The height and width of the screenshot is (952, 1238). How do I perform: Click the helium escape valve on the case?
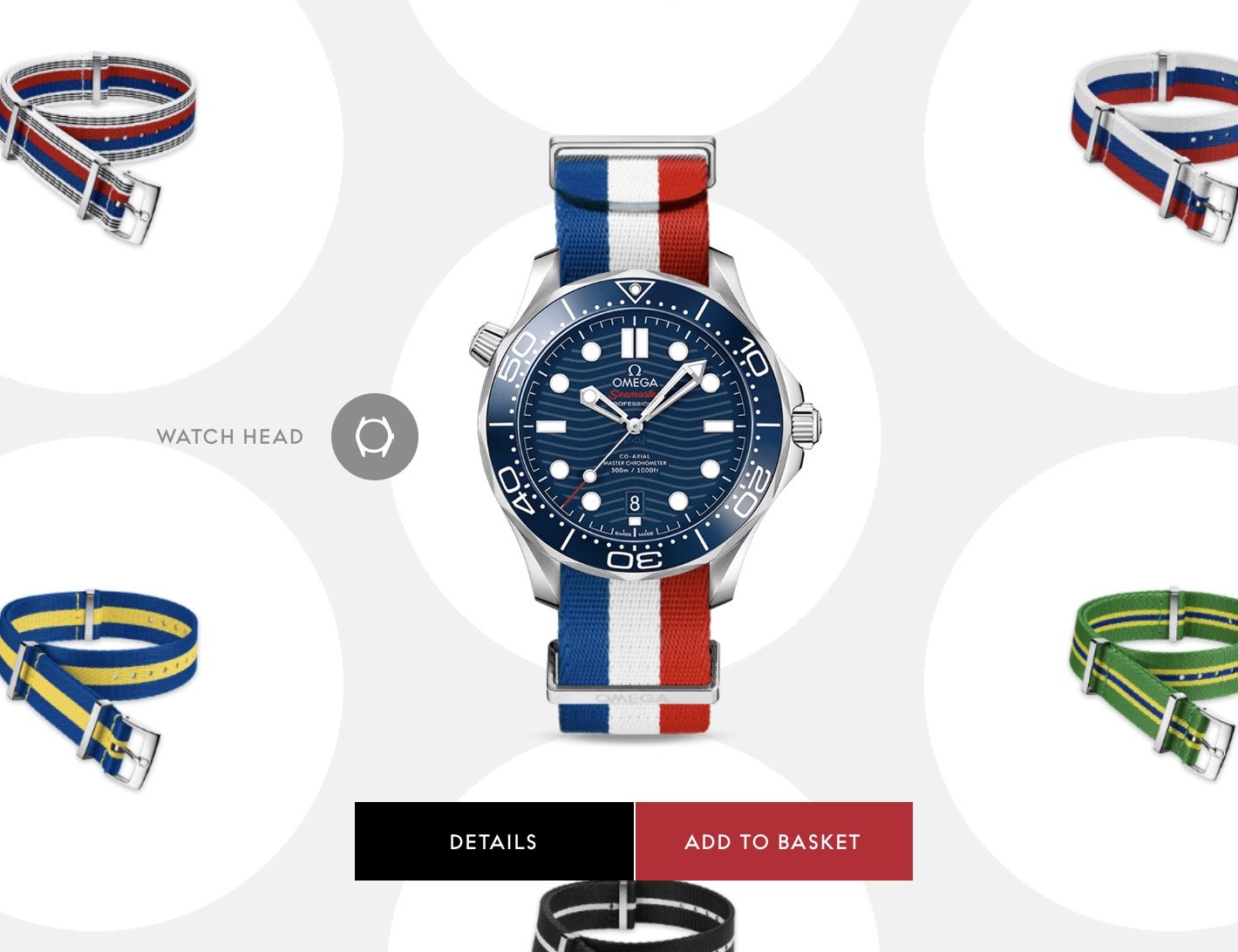488,342
